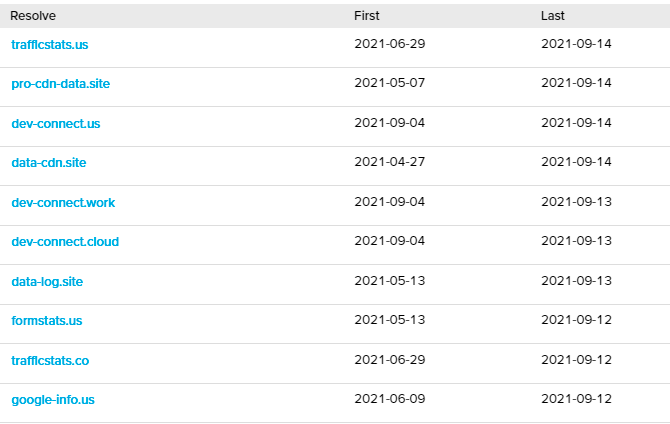Click first-seen date 2021-04-27 of data-cdn.site
The height and width of the screenshot is (424, 670).
(390, 163)
